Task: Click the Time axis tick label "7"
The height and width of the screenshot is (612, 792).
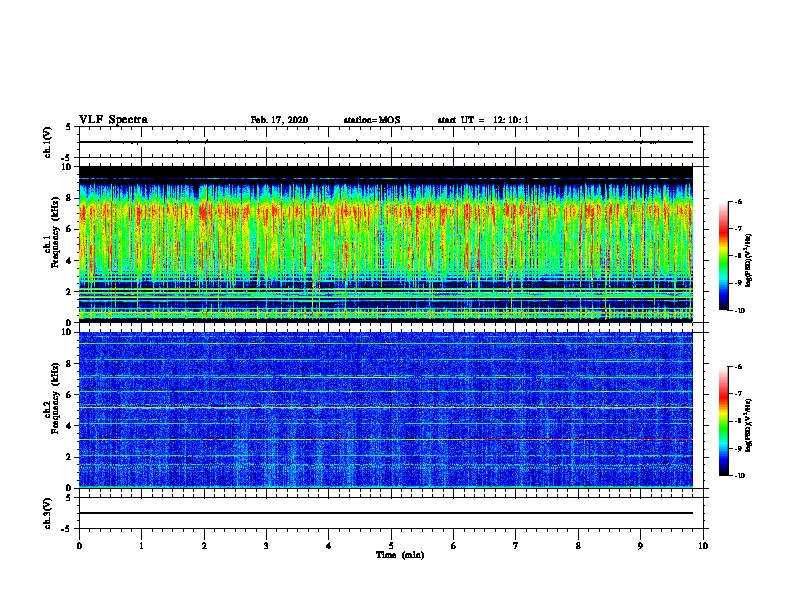Action: point(516,546)
